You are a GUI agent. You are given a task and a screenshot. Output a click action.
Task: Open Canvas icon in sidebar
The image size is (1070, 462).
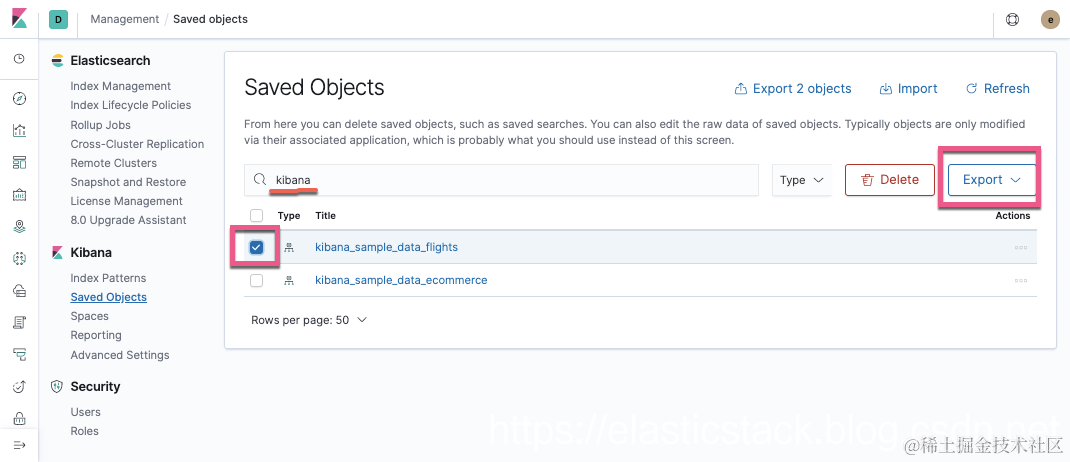tap(19, 195)
